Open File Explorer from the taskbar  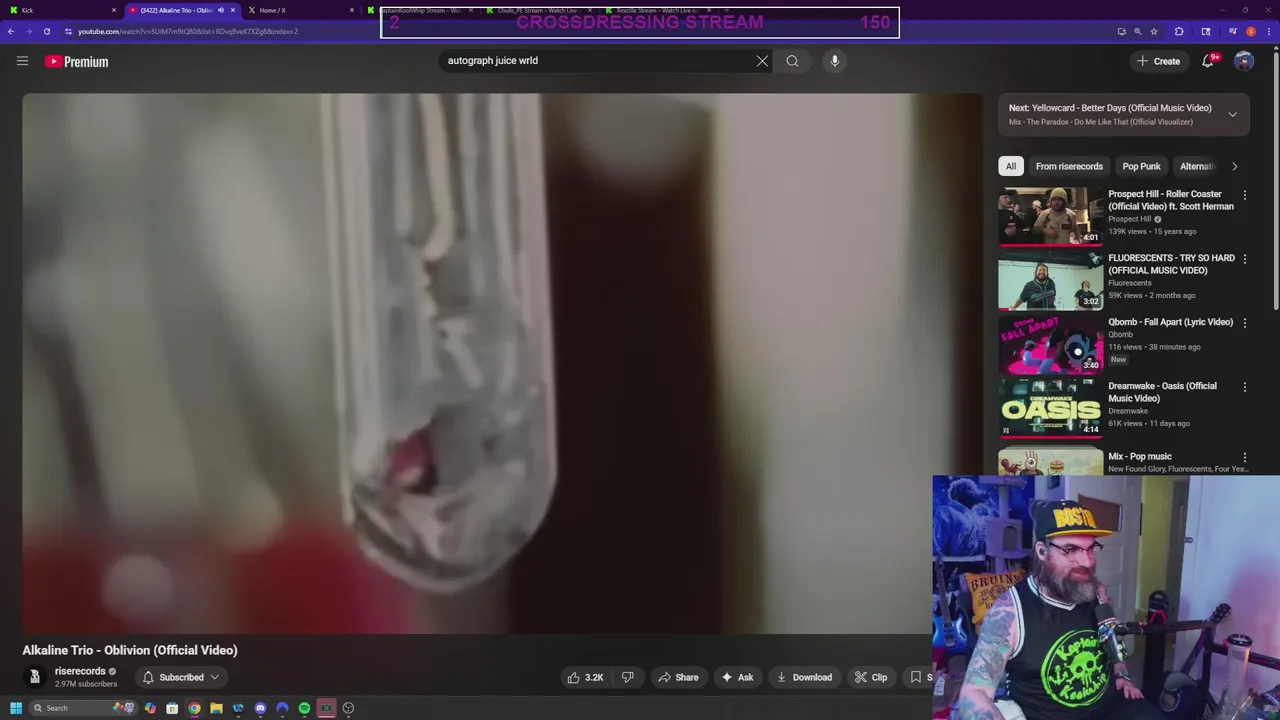(x=216, y=708)
